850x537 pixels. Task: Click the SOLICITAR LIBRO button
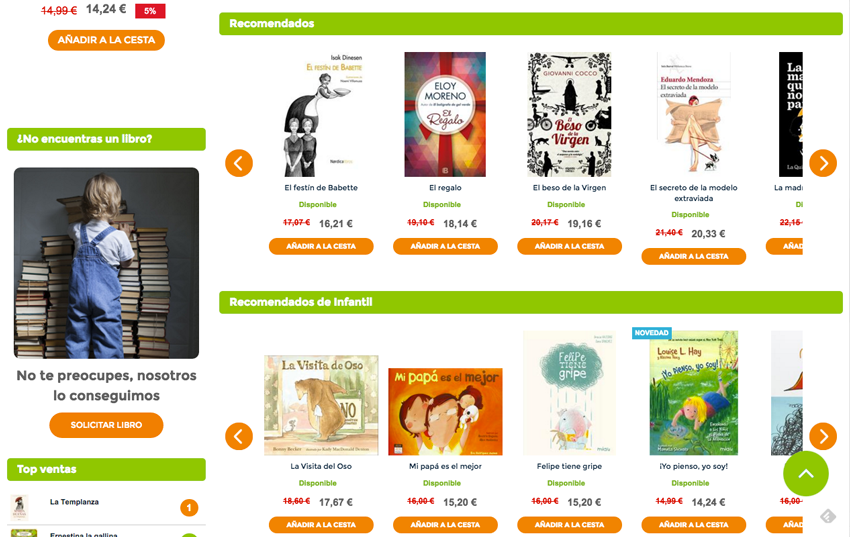pyautogui.click(x=106, y=425)
